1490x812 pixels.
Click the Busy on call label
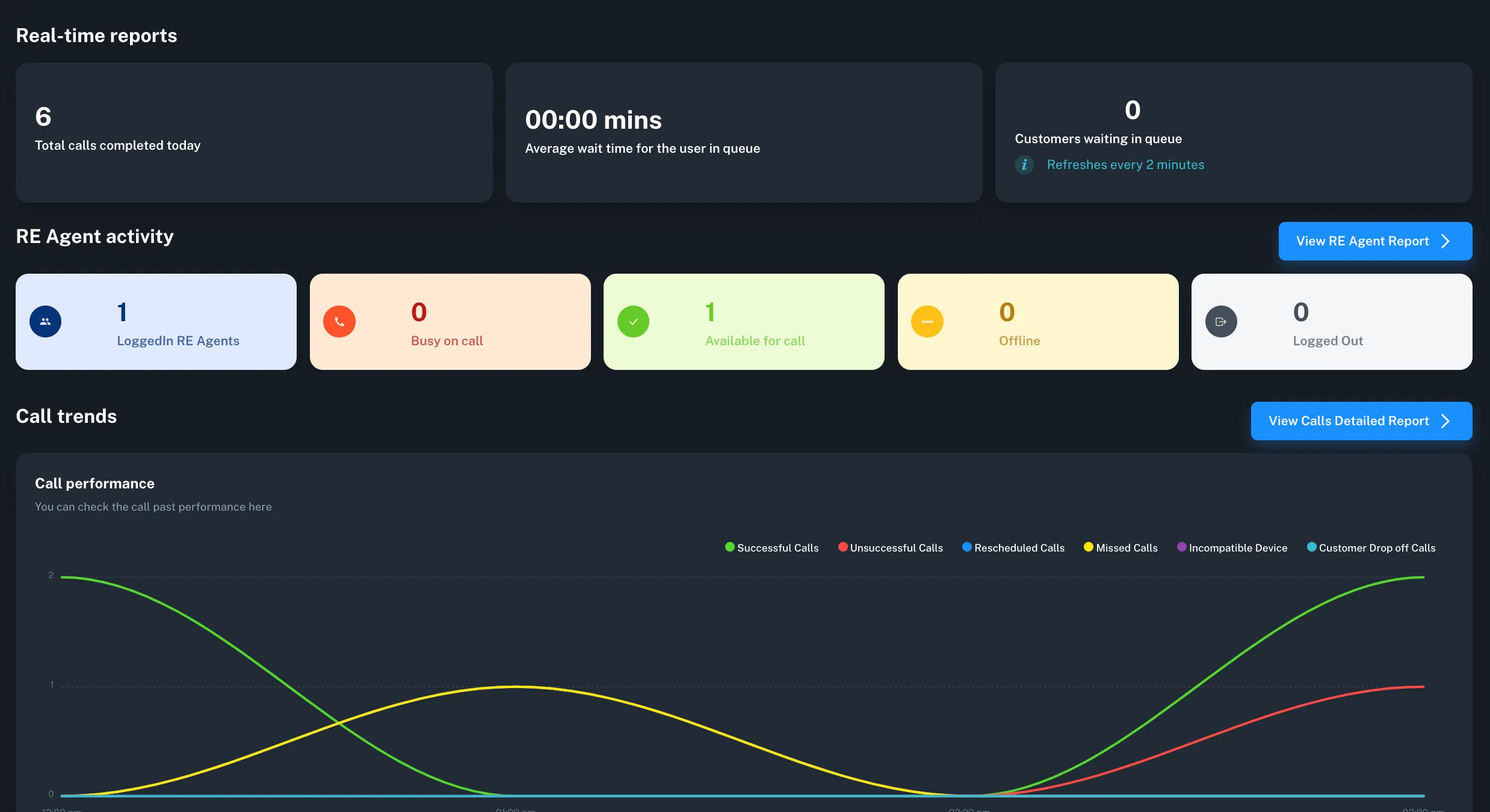(x=447, y=341)
